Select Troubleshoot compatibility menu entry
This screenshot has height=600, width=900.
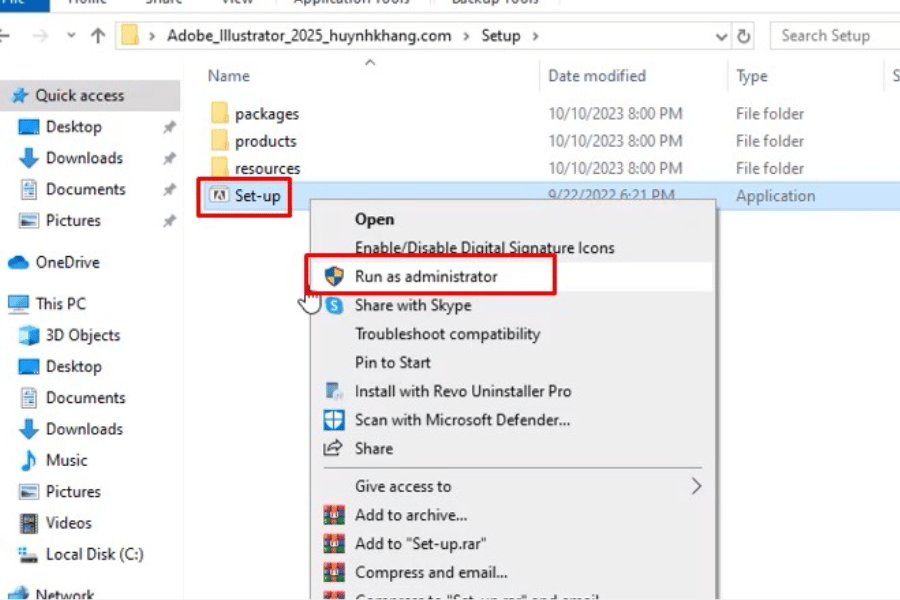[x=447, y=334]
